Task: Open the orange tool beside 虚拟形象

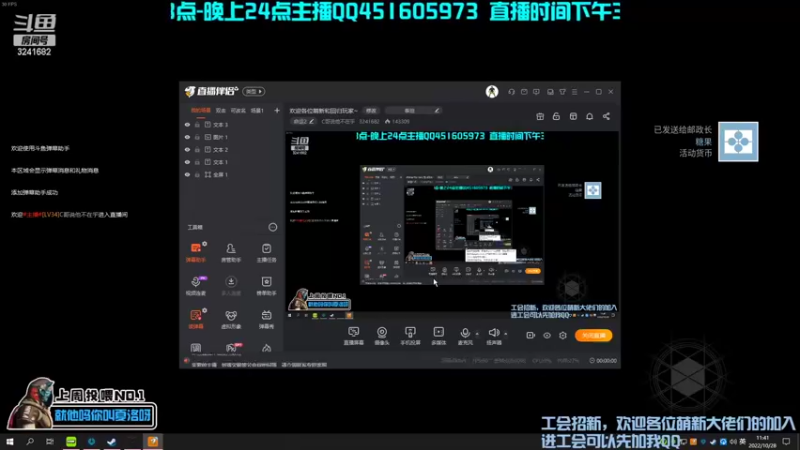Action: click(x=196, y=319)
